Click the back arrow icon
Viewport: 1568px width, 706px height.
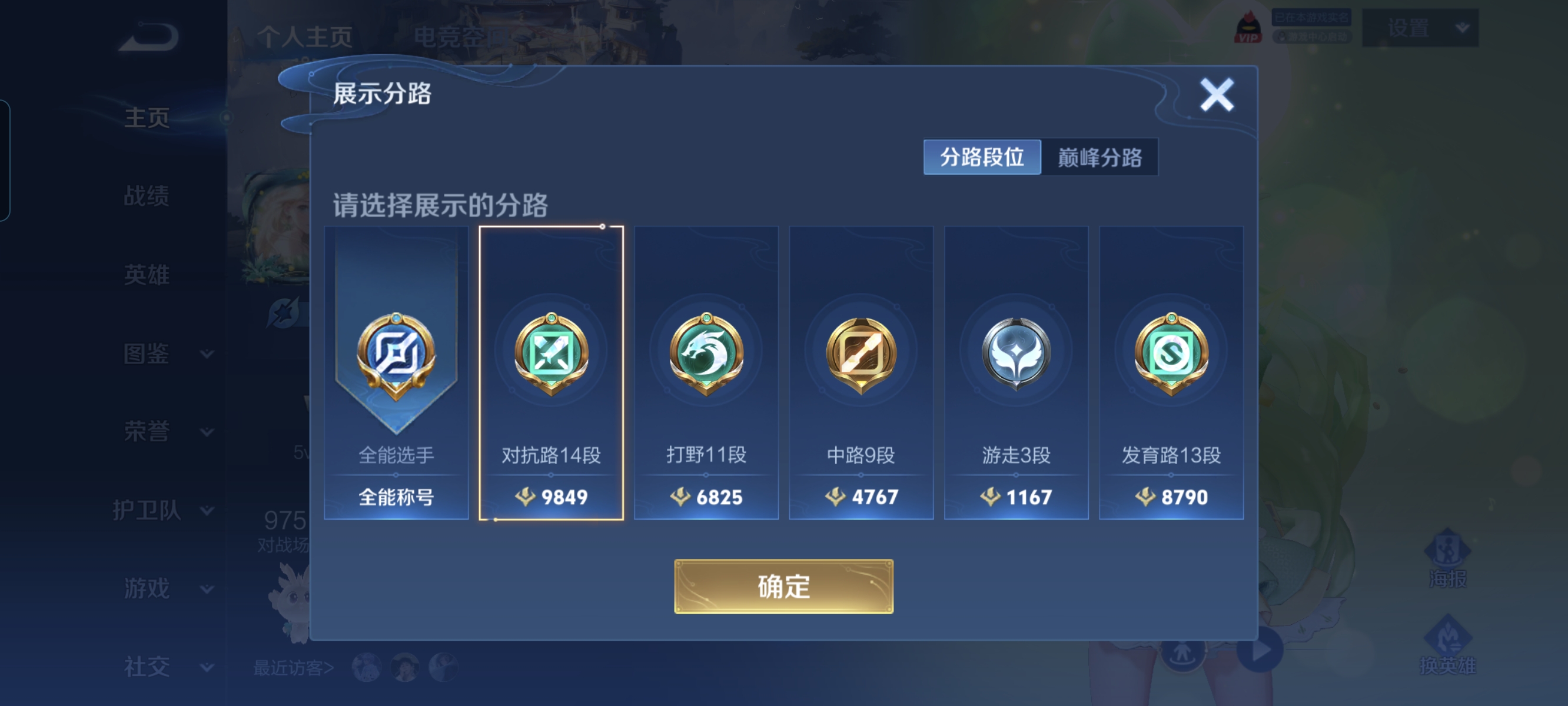[x=149, y=36]
